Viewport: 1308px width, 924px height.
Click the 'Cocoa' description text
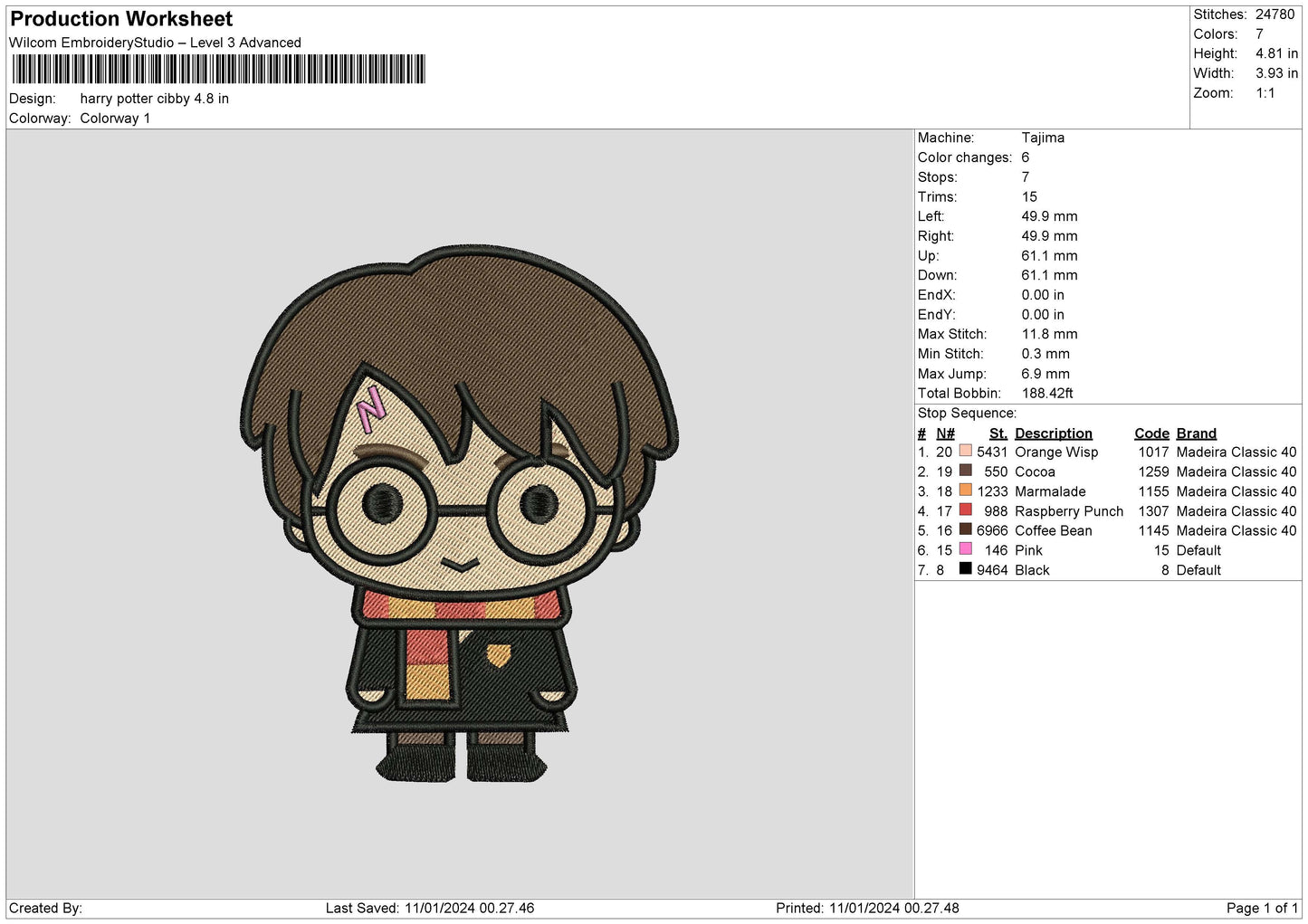[1035, 472]
